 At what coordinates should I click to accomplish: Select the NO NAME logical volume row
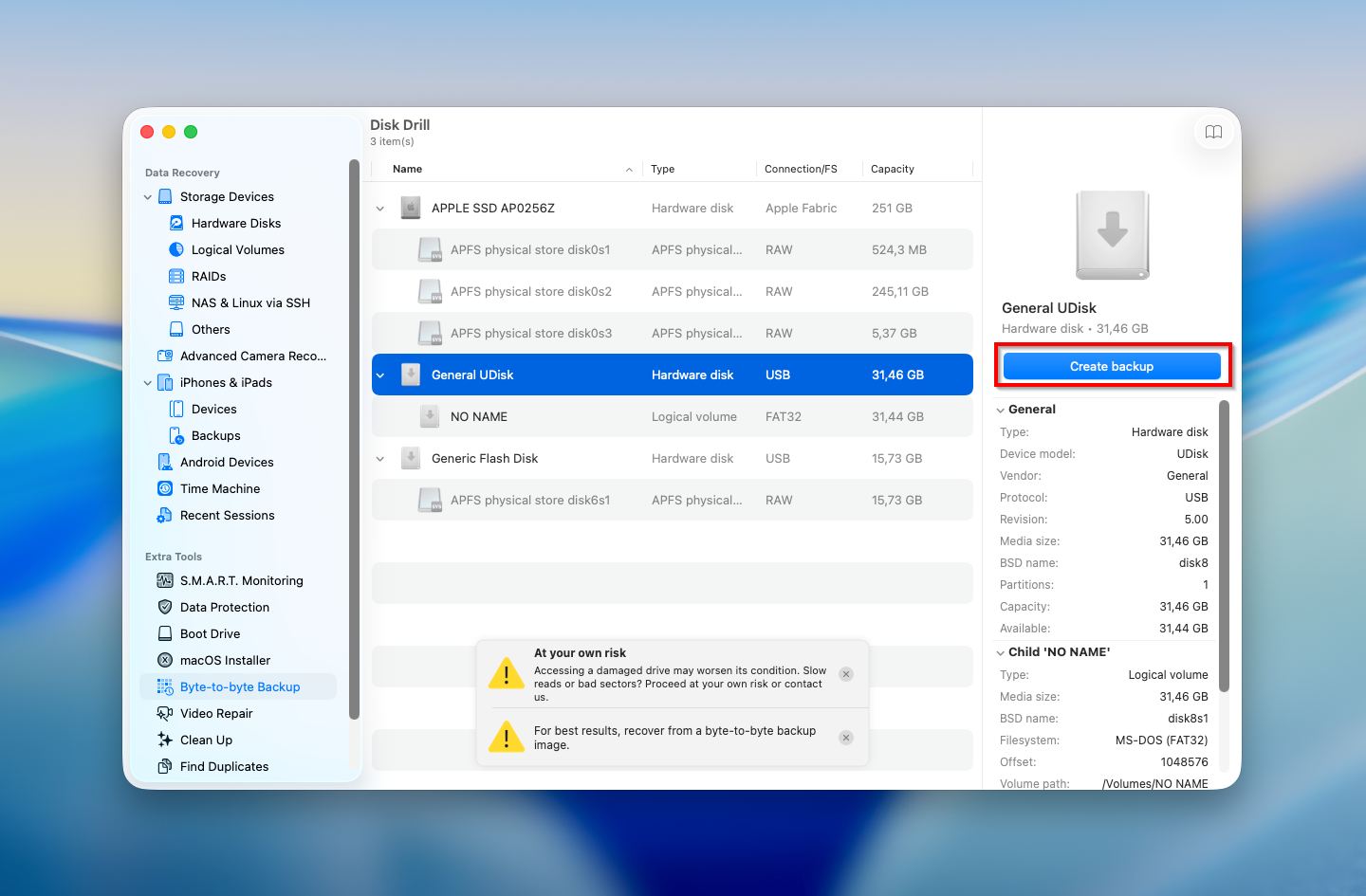(672, 416)
